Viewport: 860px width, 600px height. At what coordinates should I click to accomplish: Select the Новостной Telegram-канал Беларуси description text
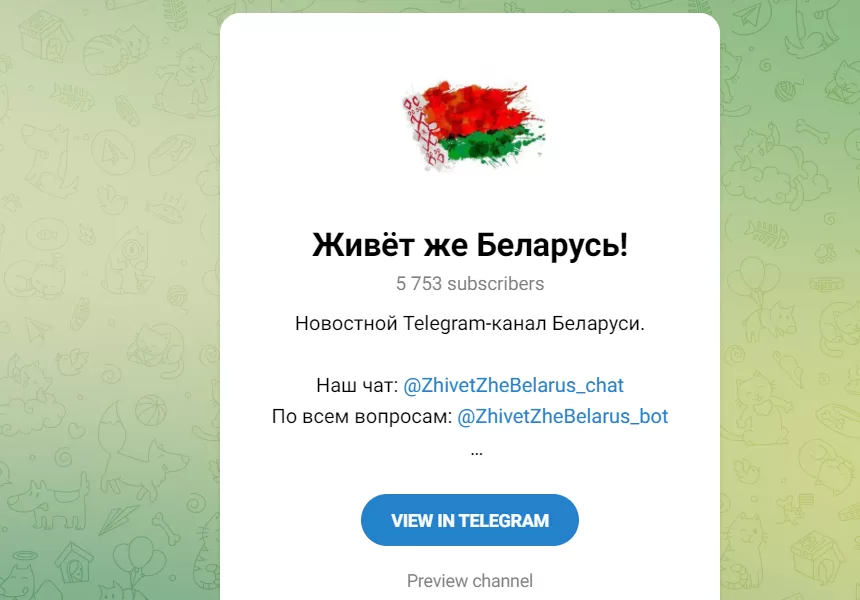(470, 324)
